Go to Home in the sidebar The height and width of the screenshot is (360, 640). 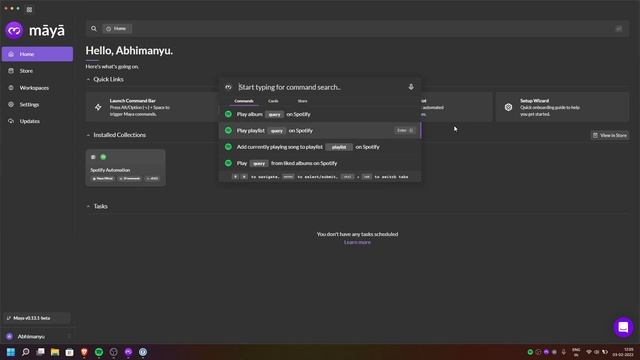(37, 54)
